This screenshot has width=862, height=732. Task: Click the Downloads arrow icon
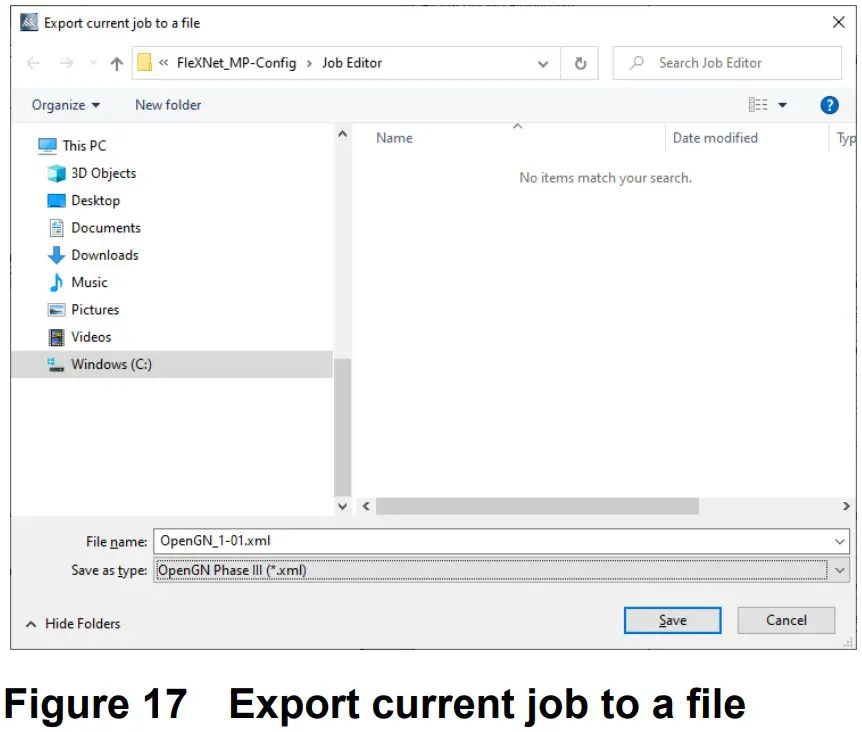click(x=56, y=255)
